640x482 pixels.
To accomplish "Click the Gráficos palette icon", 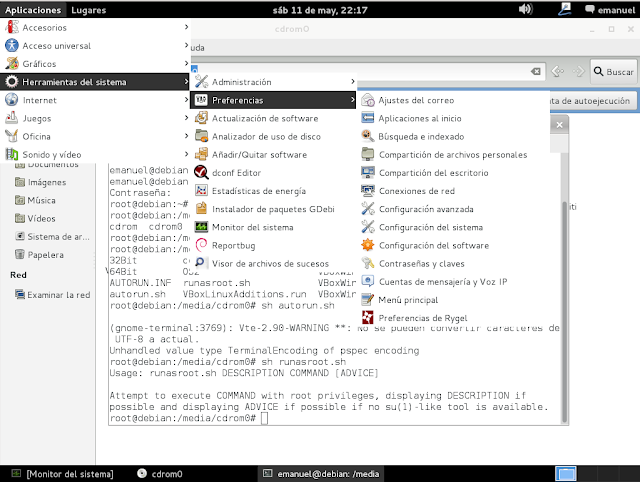I will (x=12, y=64).
